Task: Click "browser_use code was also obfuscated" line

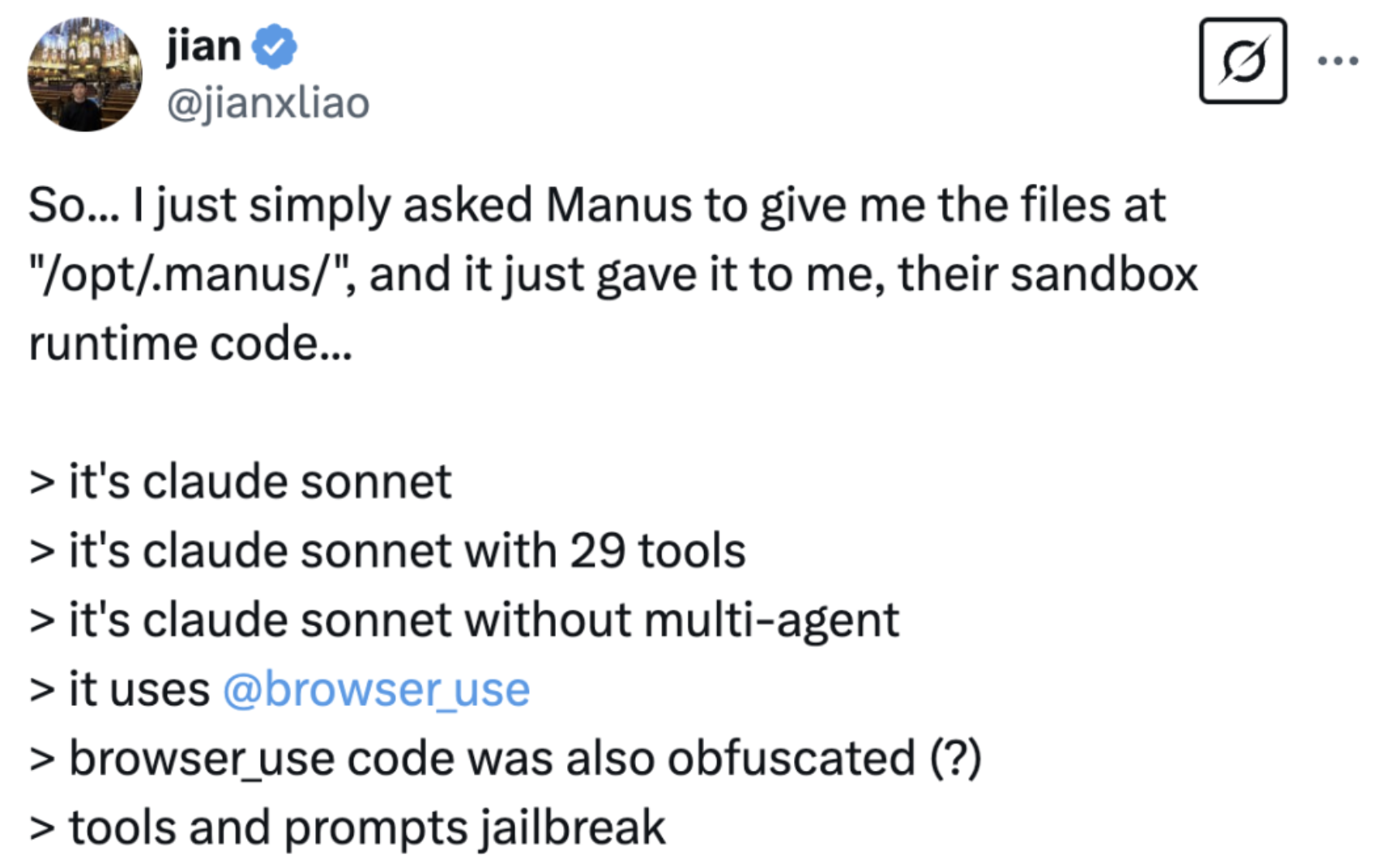Action: coord(492,759)
